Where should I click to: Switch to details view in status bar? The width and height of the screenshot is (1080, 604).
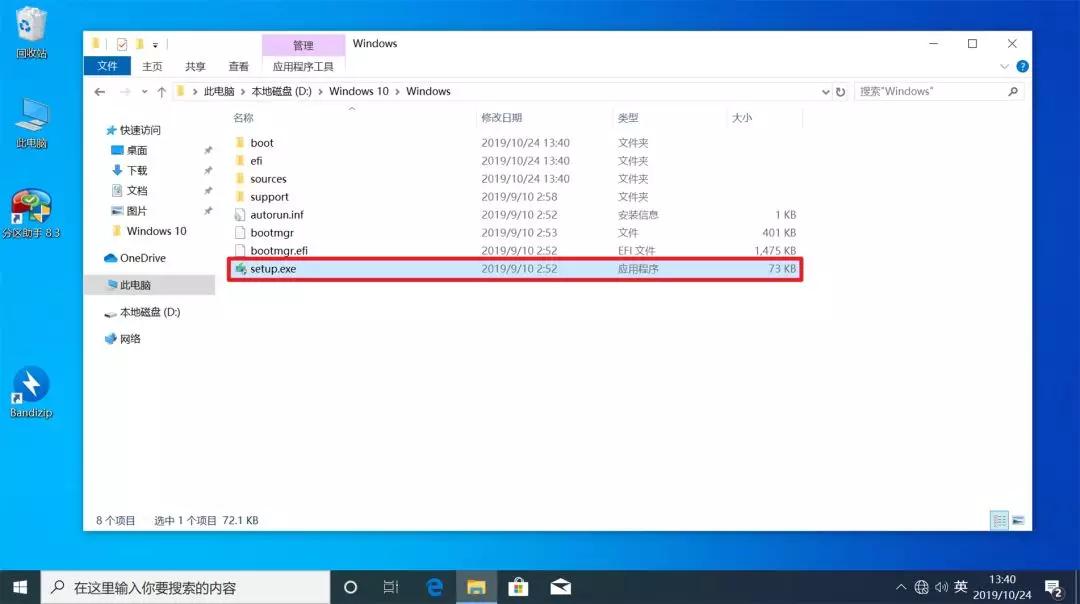[x=999, y=520]
